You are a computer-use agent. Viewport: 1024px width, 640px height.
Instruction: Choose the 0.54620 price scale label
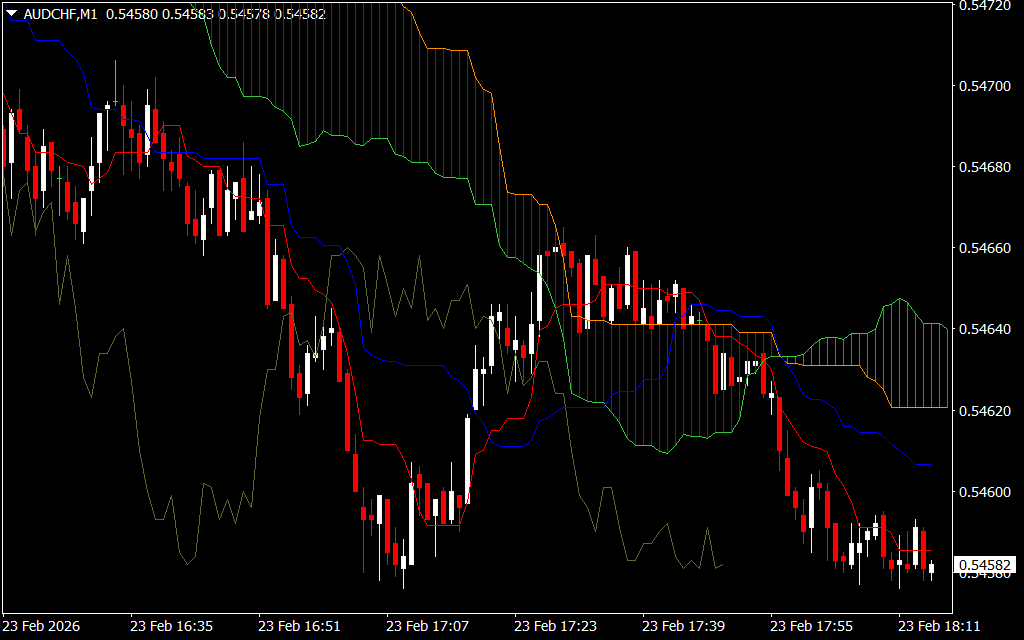[x=986, y=410]
